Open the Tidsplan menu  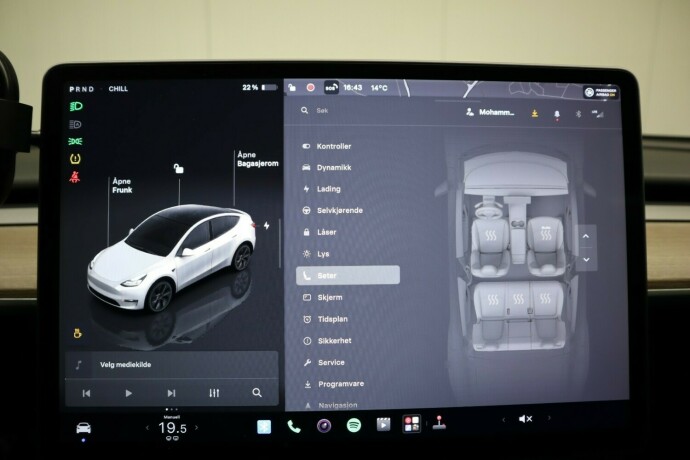tap(326, 319)
